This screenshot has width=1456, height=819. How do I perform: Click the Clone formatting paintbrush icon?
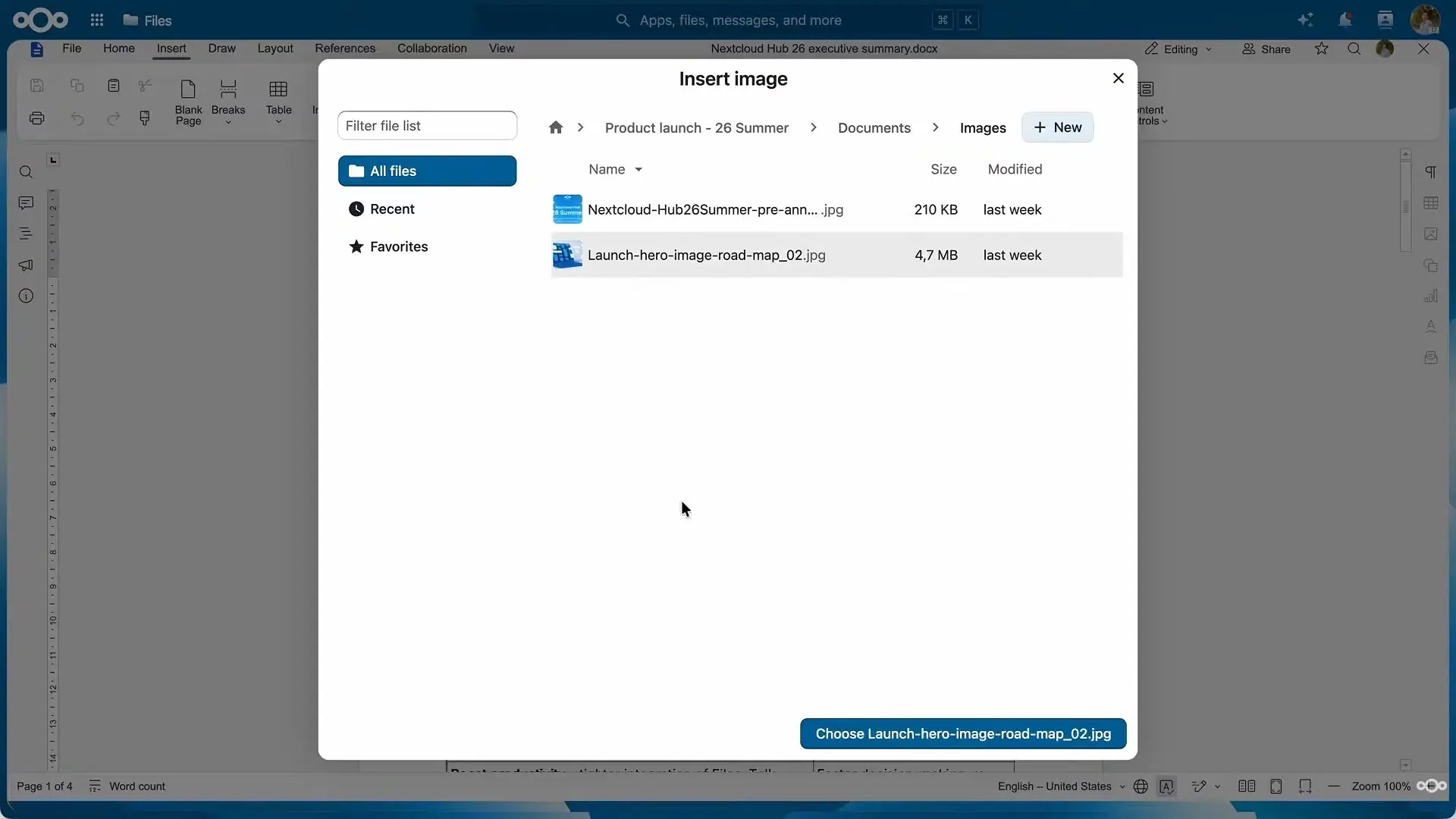(x=145, y=118)
